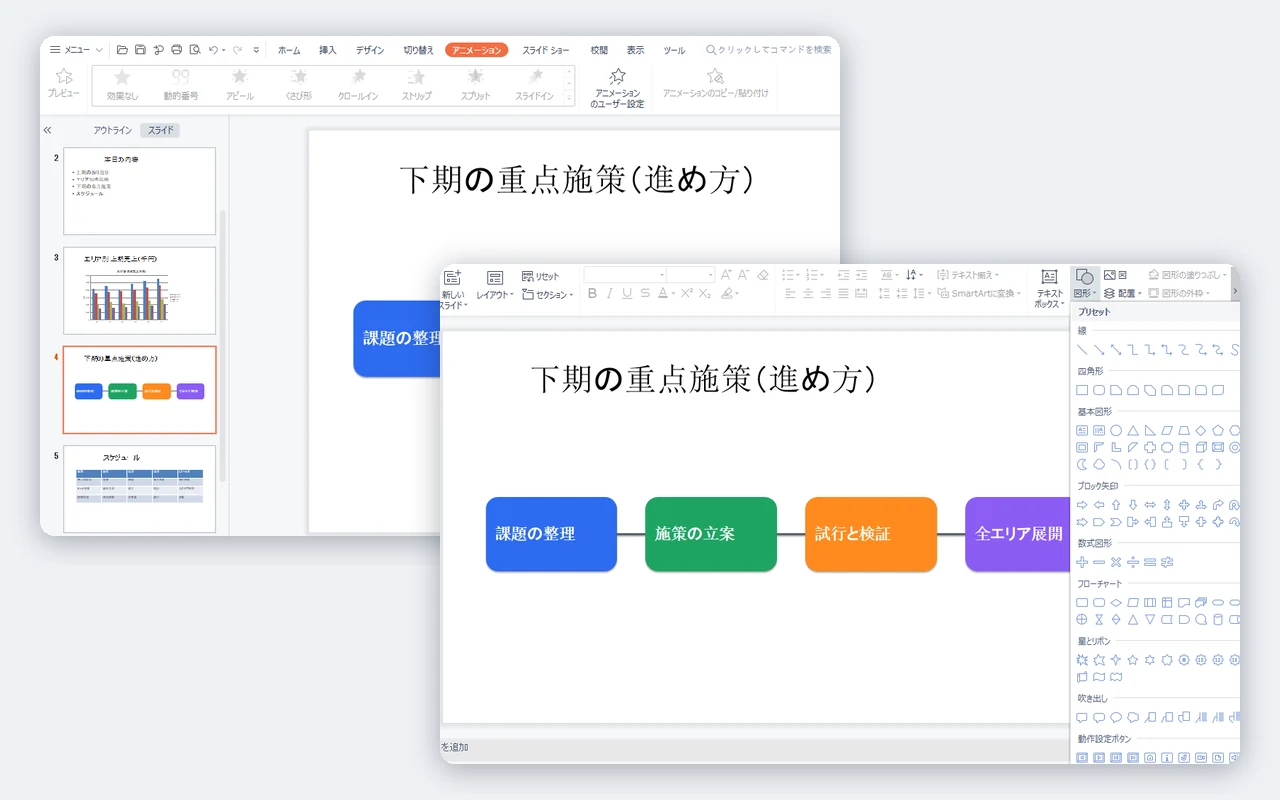Click the save disk icon in the quick toolbar
Image resolution: width=1280 pixels, height=800 pixels.
pyautogui.click(x=140, y=50)
